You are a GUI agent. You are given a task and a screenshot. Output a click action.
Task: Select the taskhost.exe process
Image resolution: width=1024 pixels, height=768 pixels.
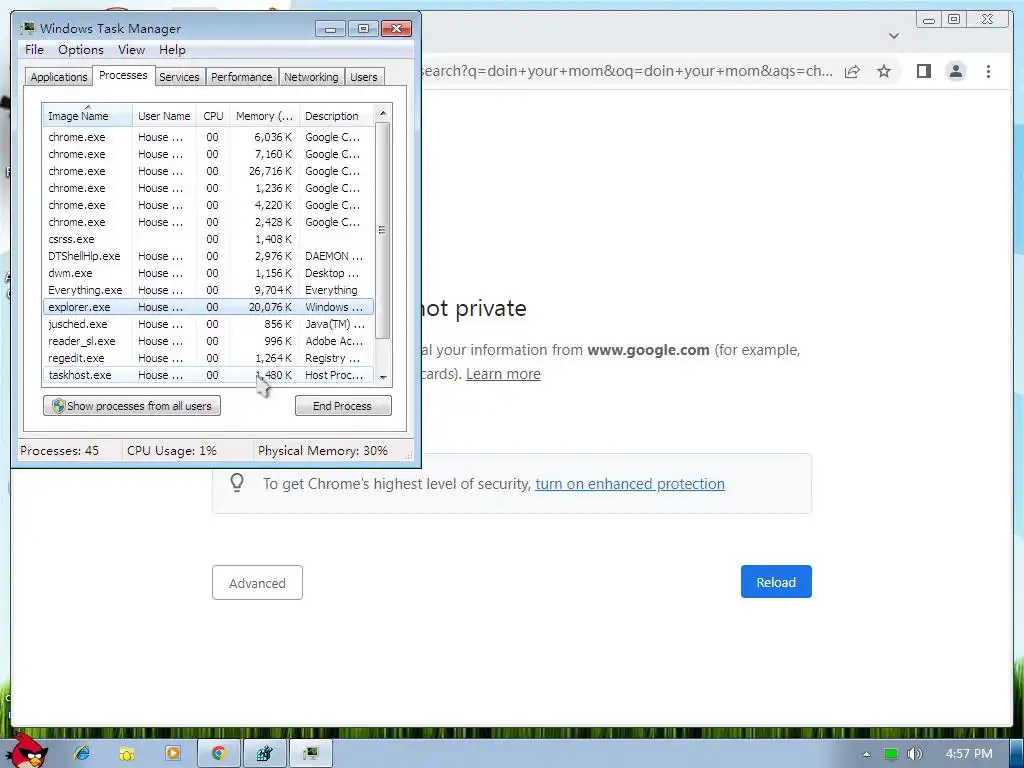point(208,375)
